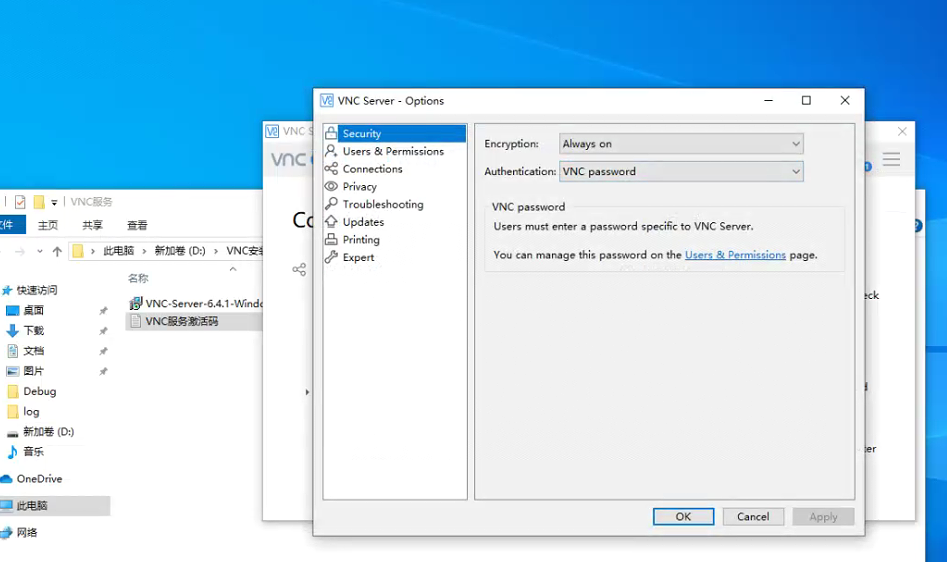Click the Explorer up-arrow navigation button
Image resolution: width=947 pixels, height=562 pixels.
tap(57, 251)
